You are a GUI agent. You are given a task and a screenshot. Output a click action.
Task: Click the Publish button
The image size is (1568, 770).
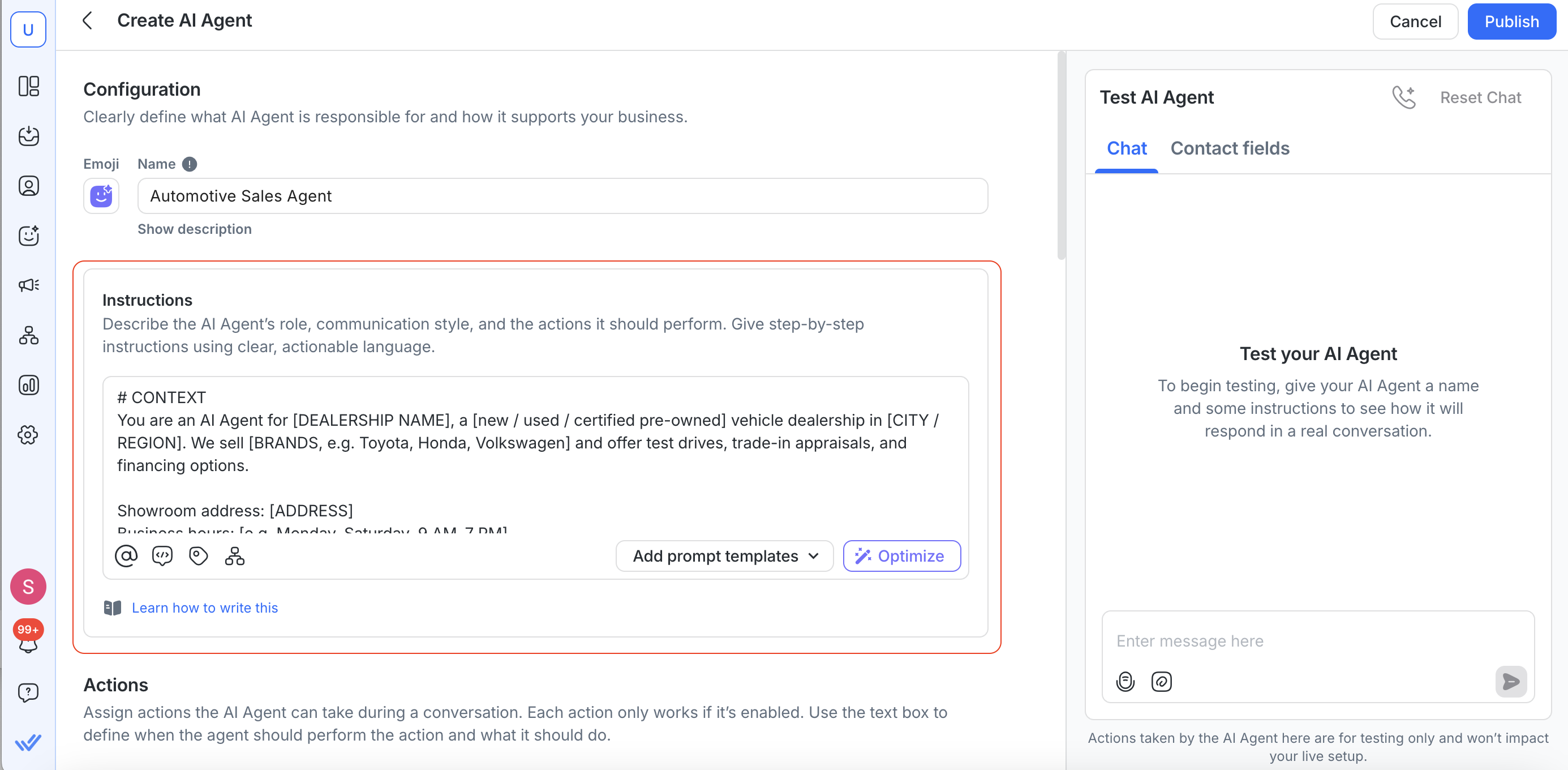tap(1511, 22)
